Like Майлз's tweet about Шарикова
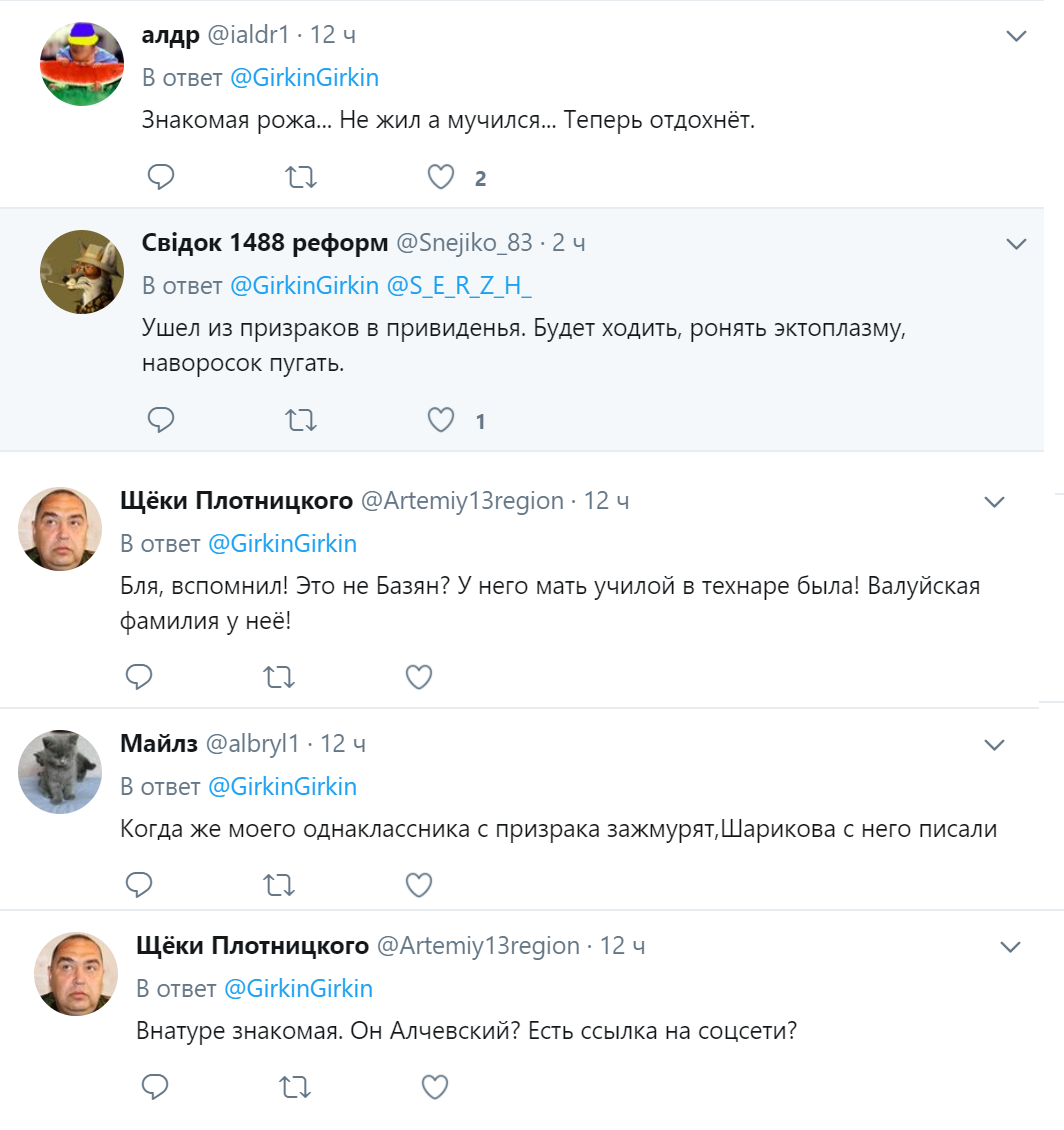 tap(419, 884)
